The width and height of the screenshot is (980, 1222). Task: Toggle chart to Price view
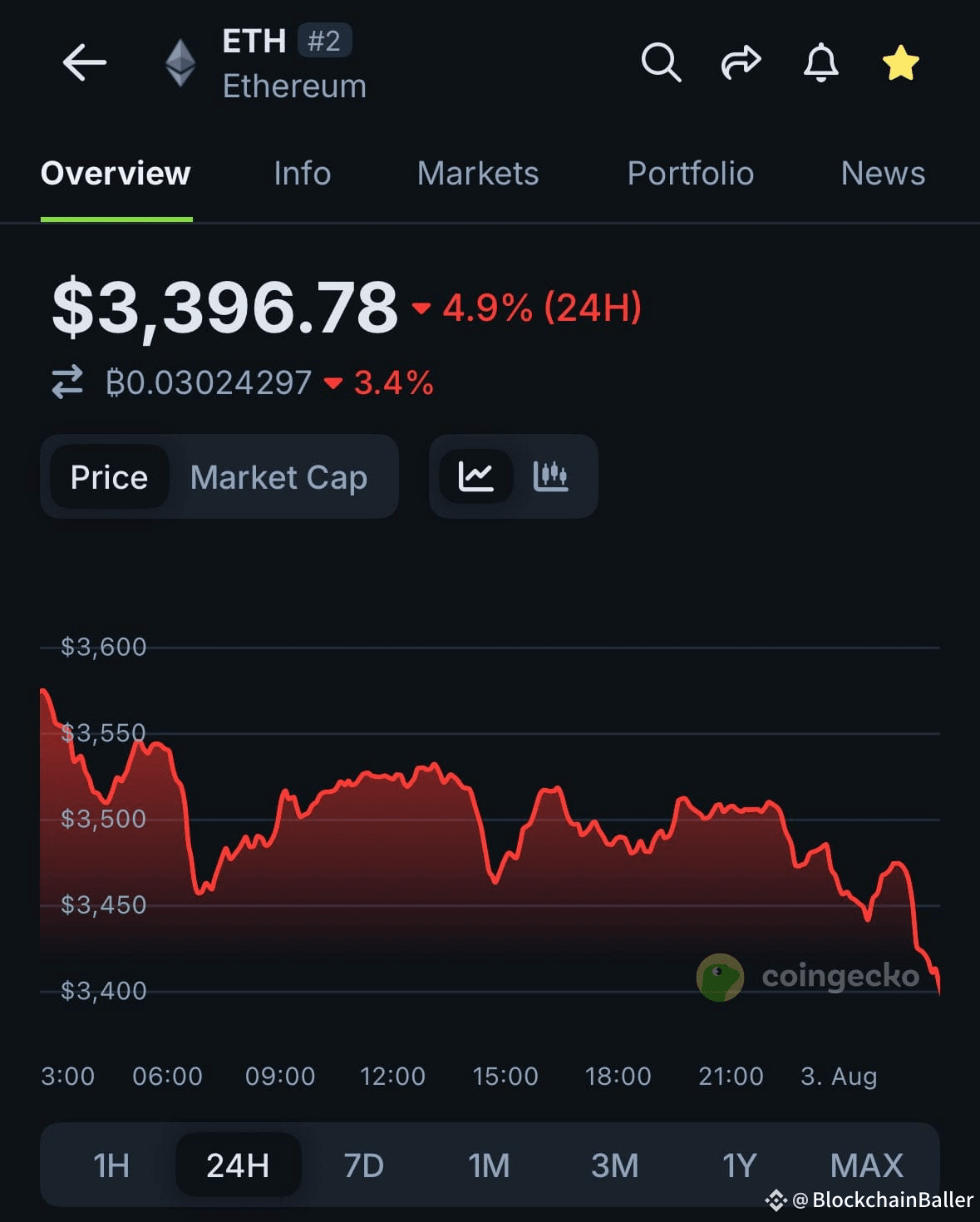(x=109, y=477)
